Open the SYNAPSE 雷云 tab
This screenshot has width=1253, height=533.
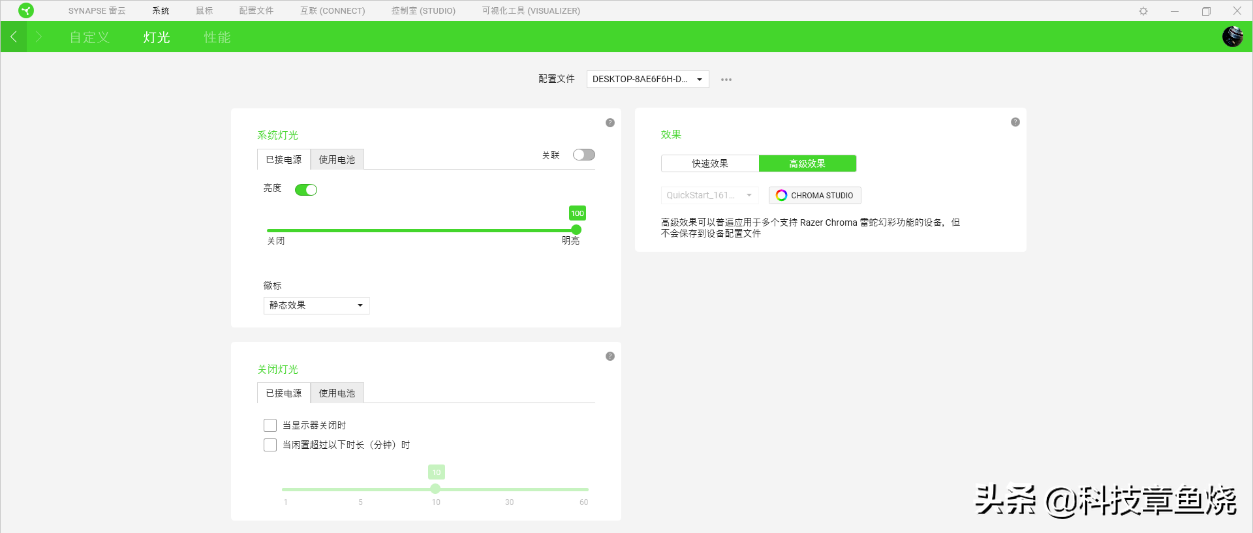(97, 11)
